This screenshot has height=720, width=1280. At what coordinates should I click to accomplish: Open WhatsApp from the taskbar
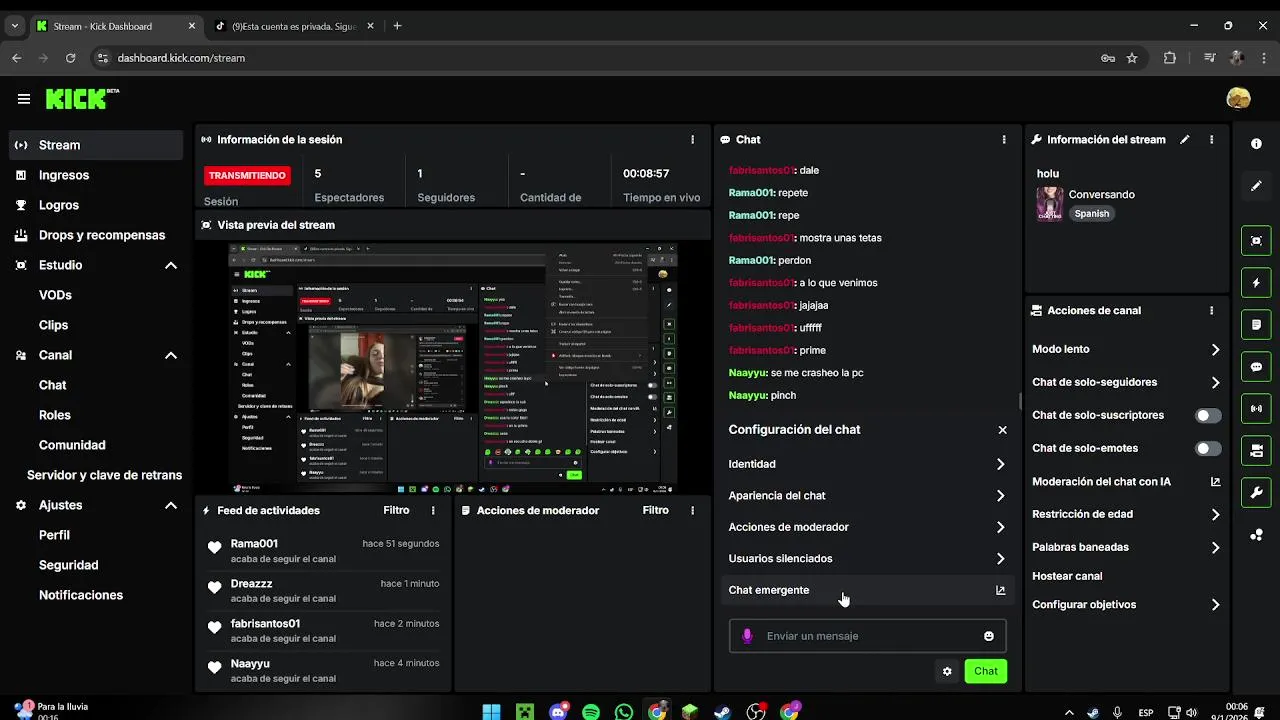point(624,712)
